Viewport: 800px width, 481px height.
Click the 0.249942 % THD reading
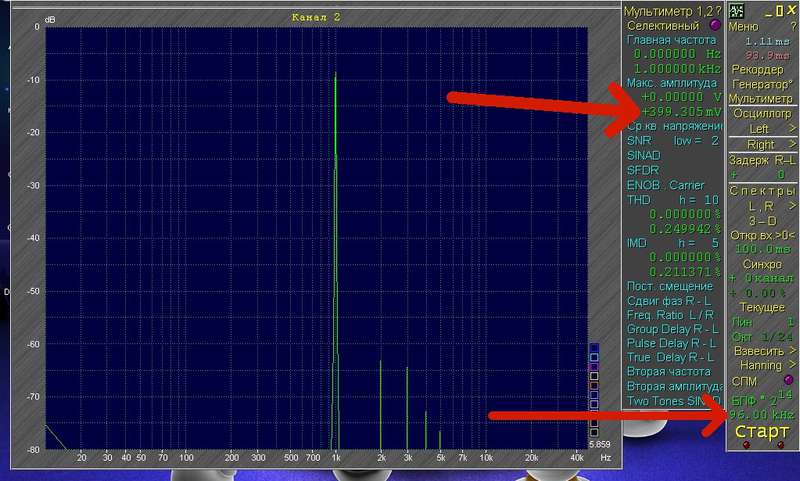pyautogui.click(x=685, y=229)
